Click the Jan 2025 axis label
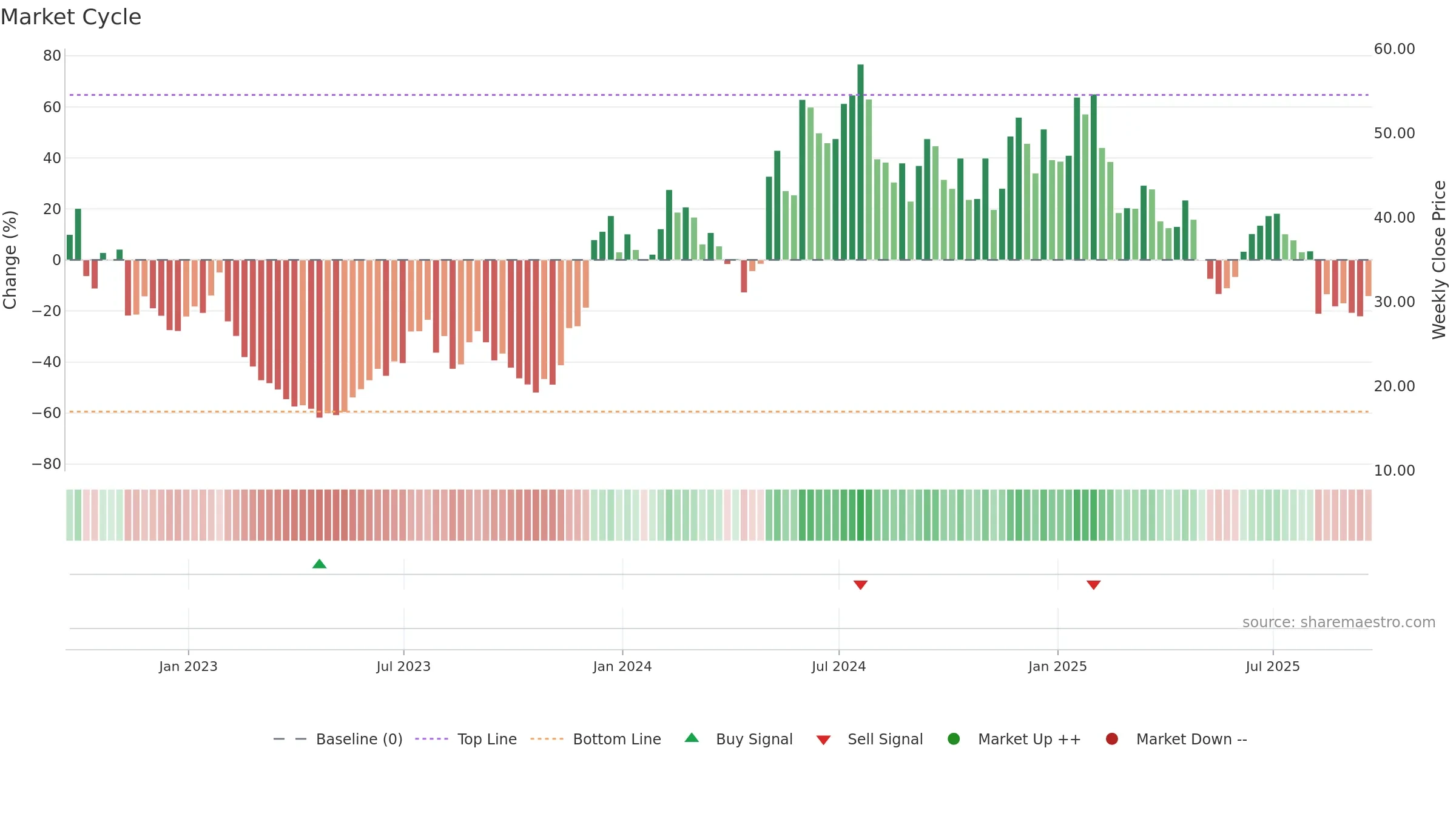Image resolution: width=1456 pixels, height=819 pixels. [1057, 667]
